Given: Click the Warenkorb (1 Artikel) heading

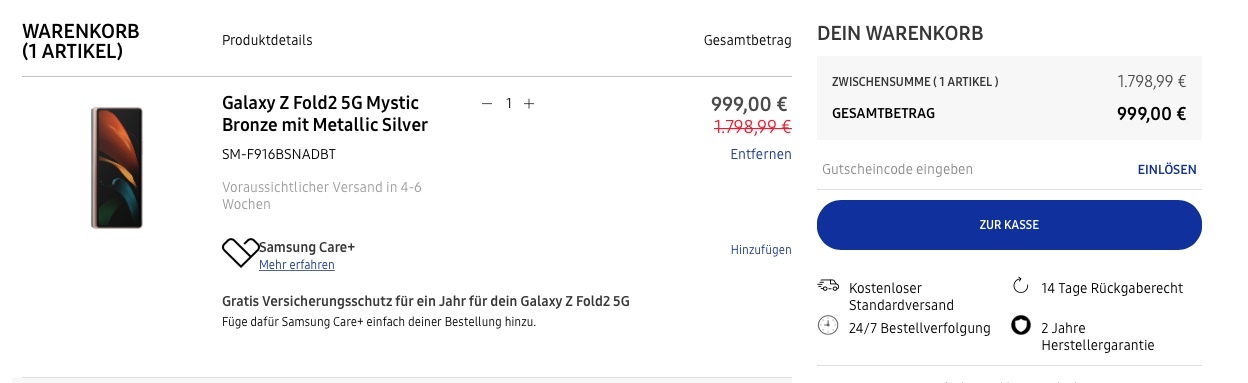Looking at the screenshot, I should coord(81,41).
